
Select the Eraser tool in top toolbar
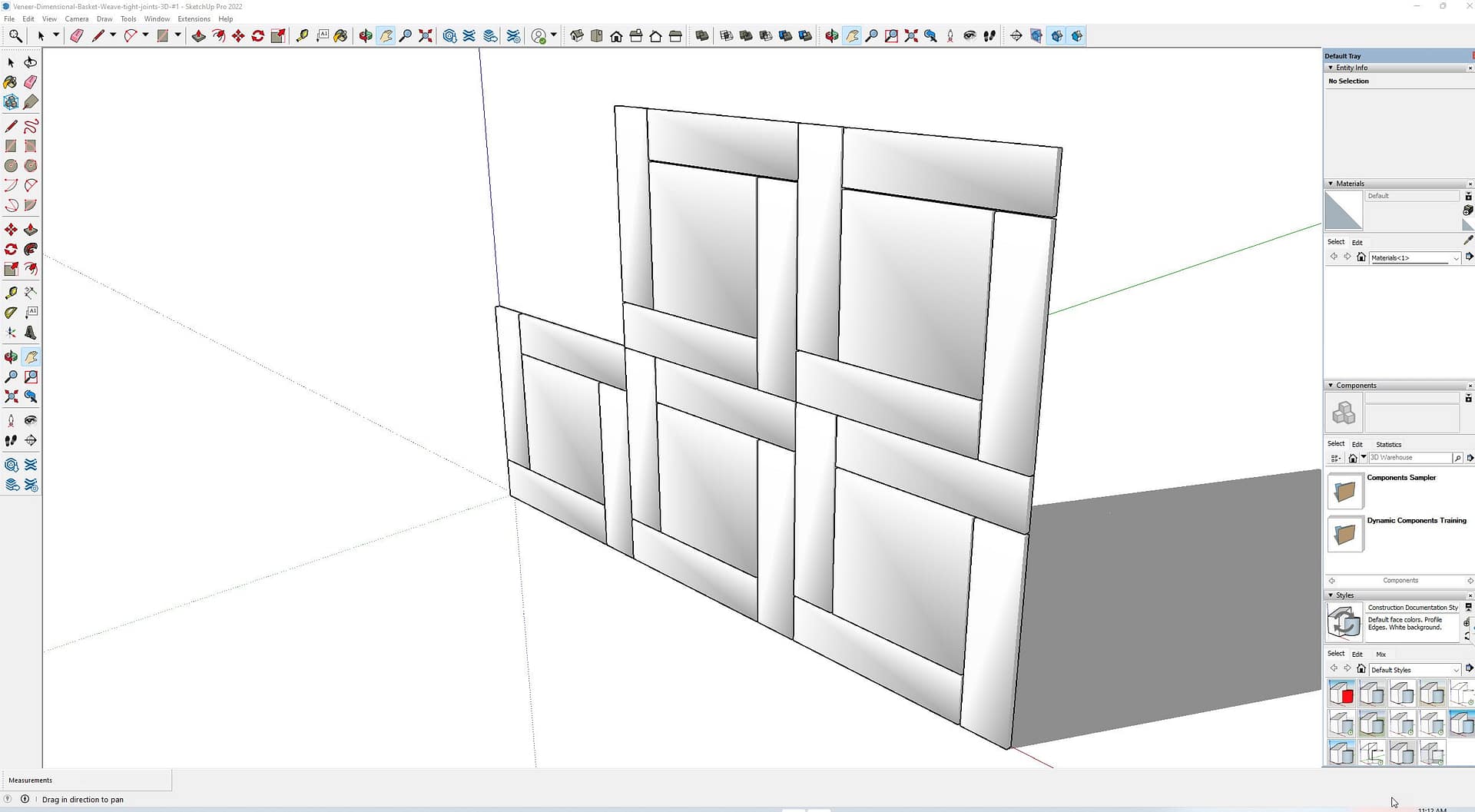tap(77, 36)
